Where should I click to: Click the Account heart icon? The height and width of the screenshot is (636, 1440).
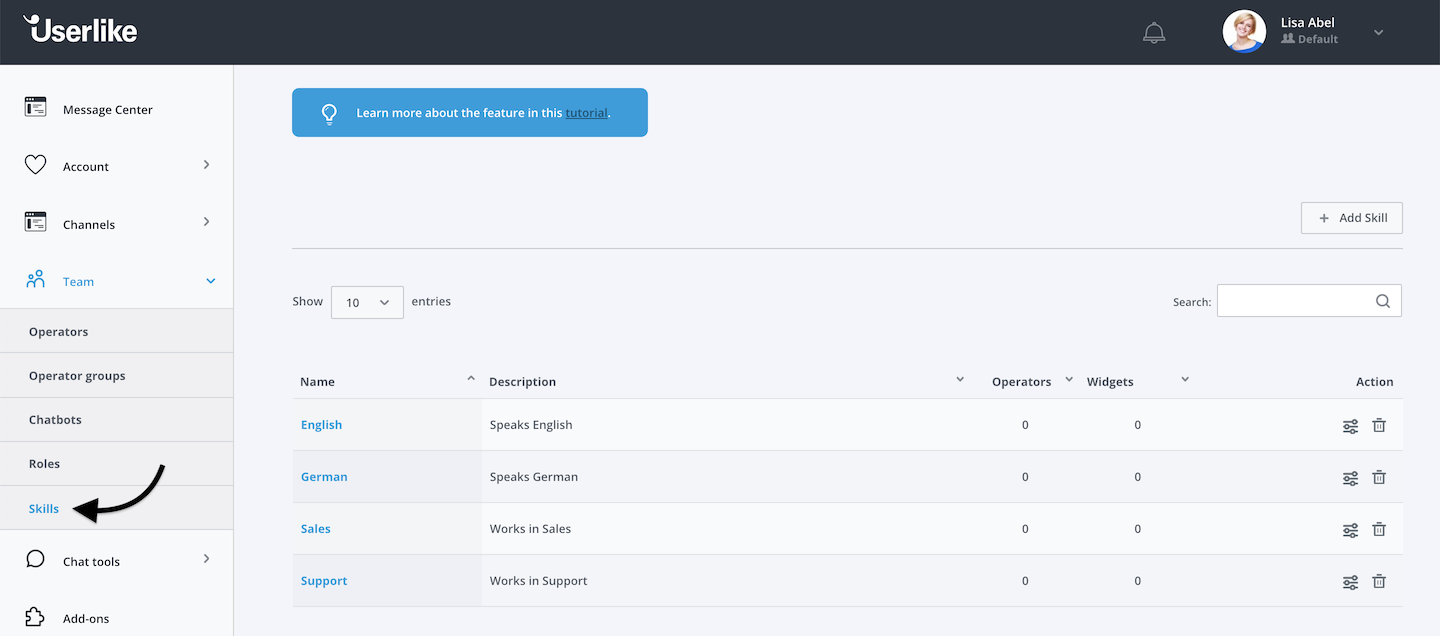point(36,165)
